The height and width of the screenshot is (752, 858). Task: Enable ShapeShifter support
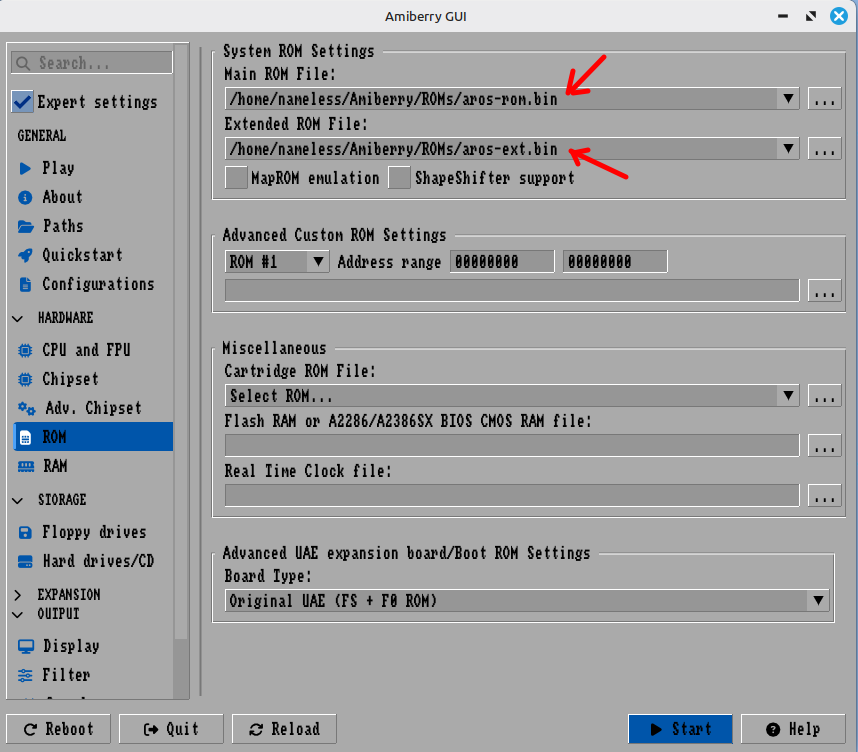click(x=399, y=178)
